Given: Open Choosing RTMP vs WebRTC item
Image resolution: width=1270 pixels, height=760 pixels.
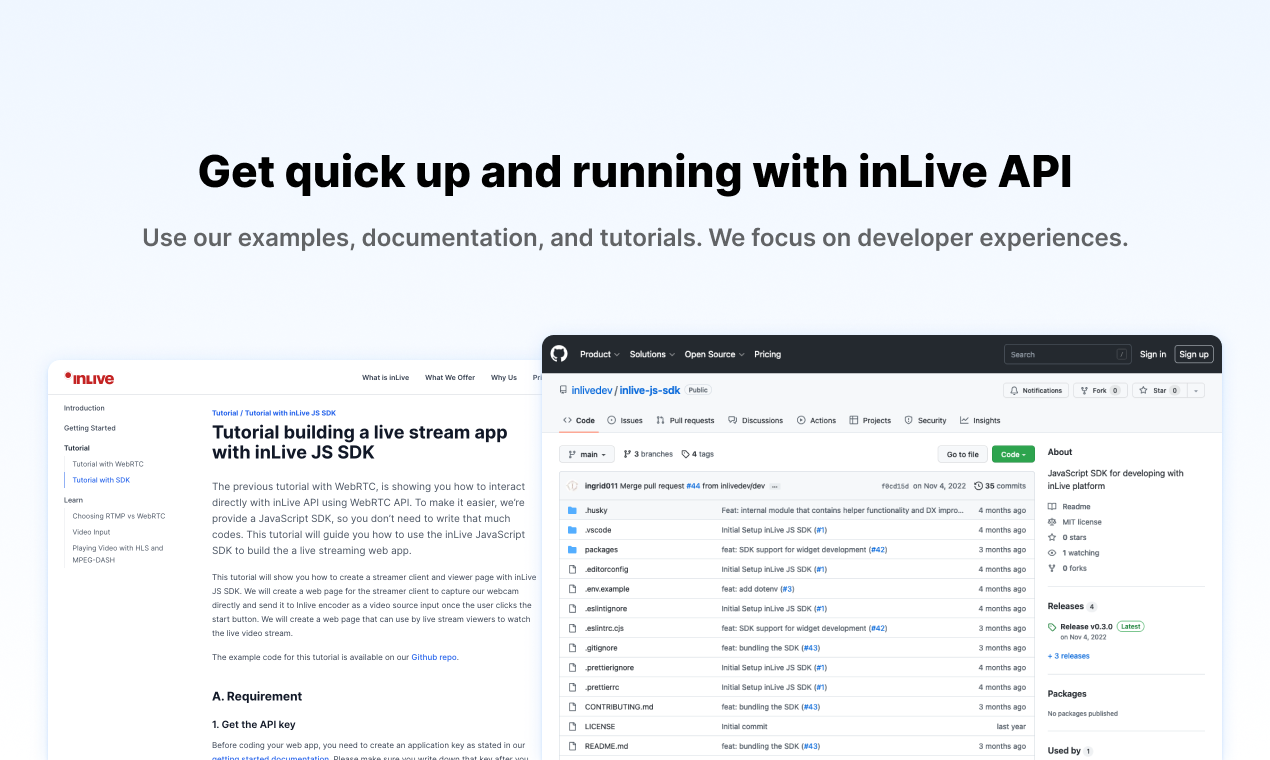Looking at the screenshot, I should (x=119, y=516).
